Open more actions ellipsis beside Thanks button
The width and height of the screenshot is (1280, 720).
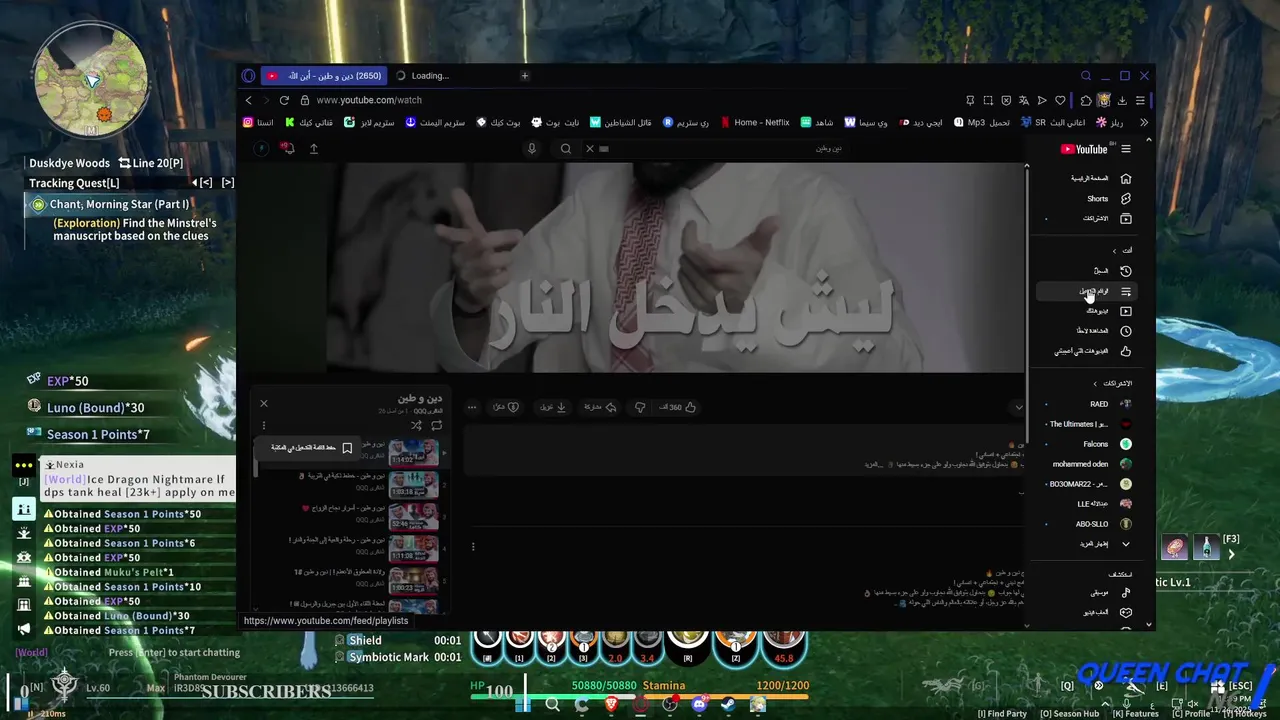[x=473, y=407]
